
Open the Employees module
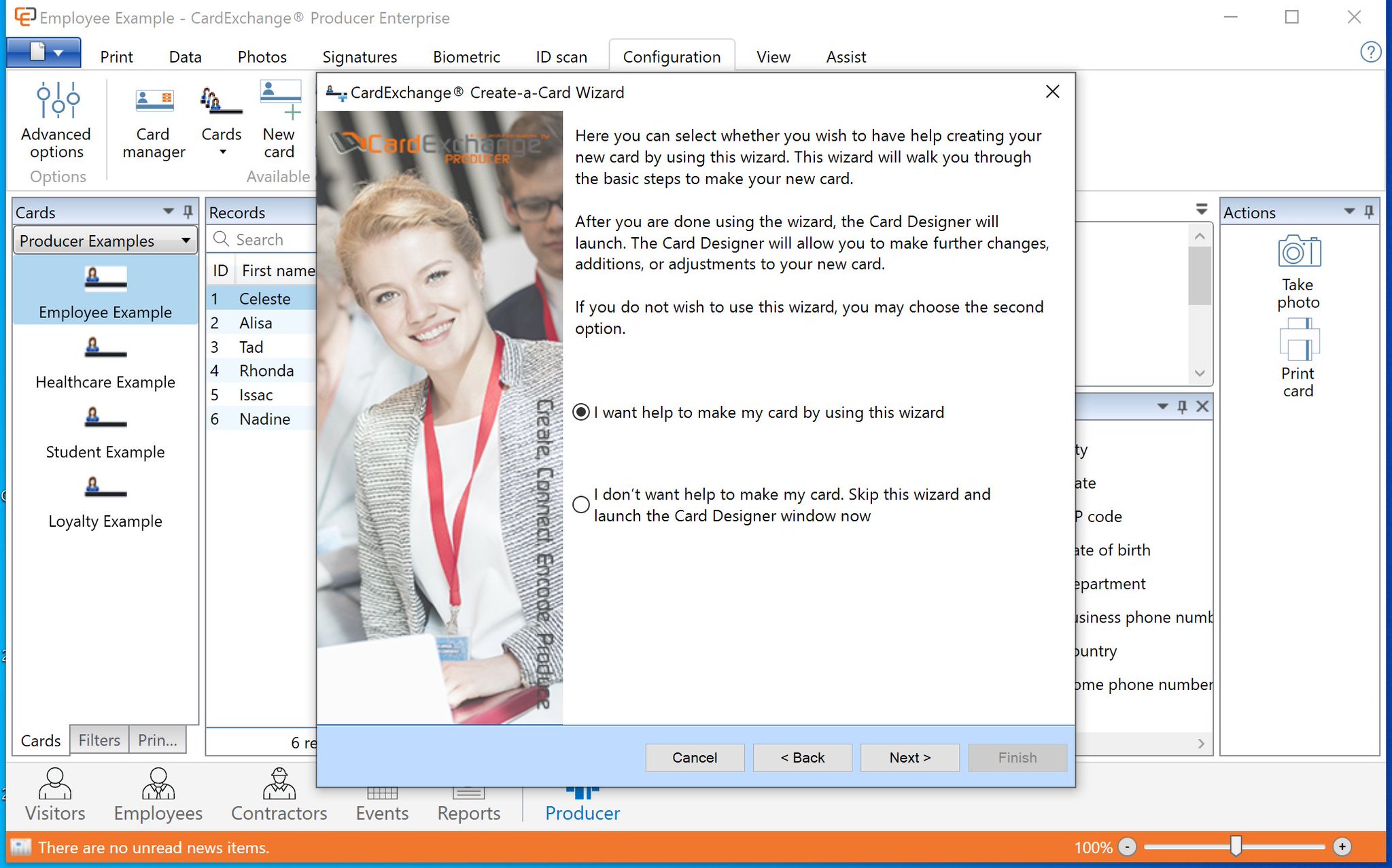158,794
